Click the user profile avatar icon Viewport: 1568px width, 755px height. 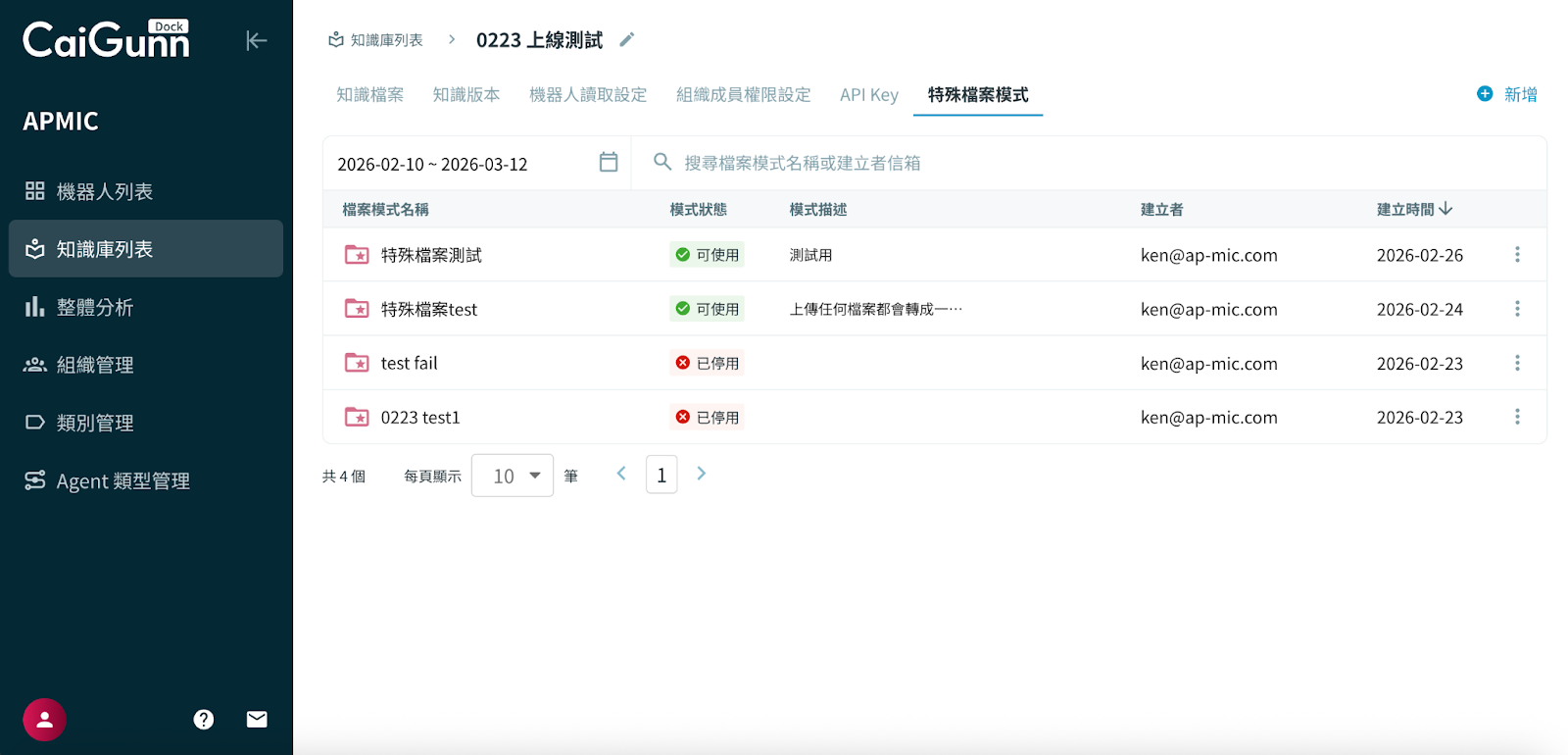[x=44, y=720]
